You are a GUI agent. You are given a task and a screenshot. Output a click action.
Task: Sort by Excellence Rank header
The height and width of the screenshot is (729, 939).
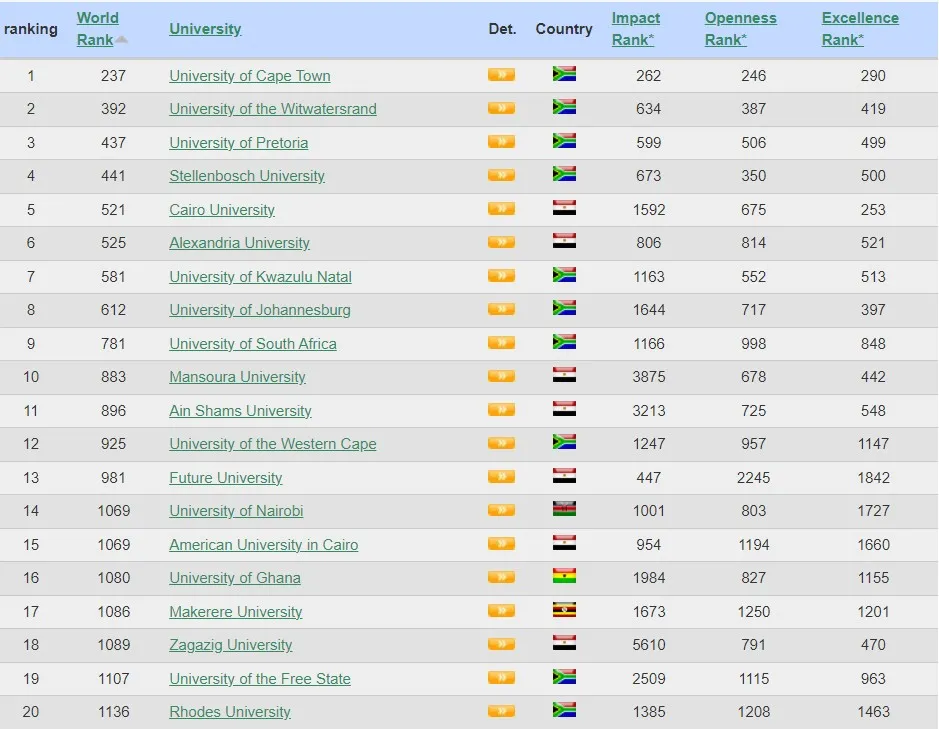pyautogui.click(x=860, y=29)
